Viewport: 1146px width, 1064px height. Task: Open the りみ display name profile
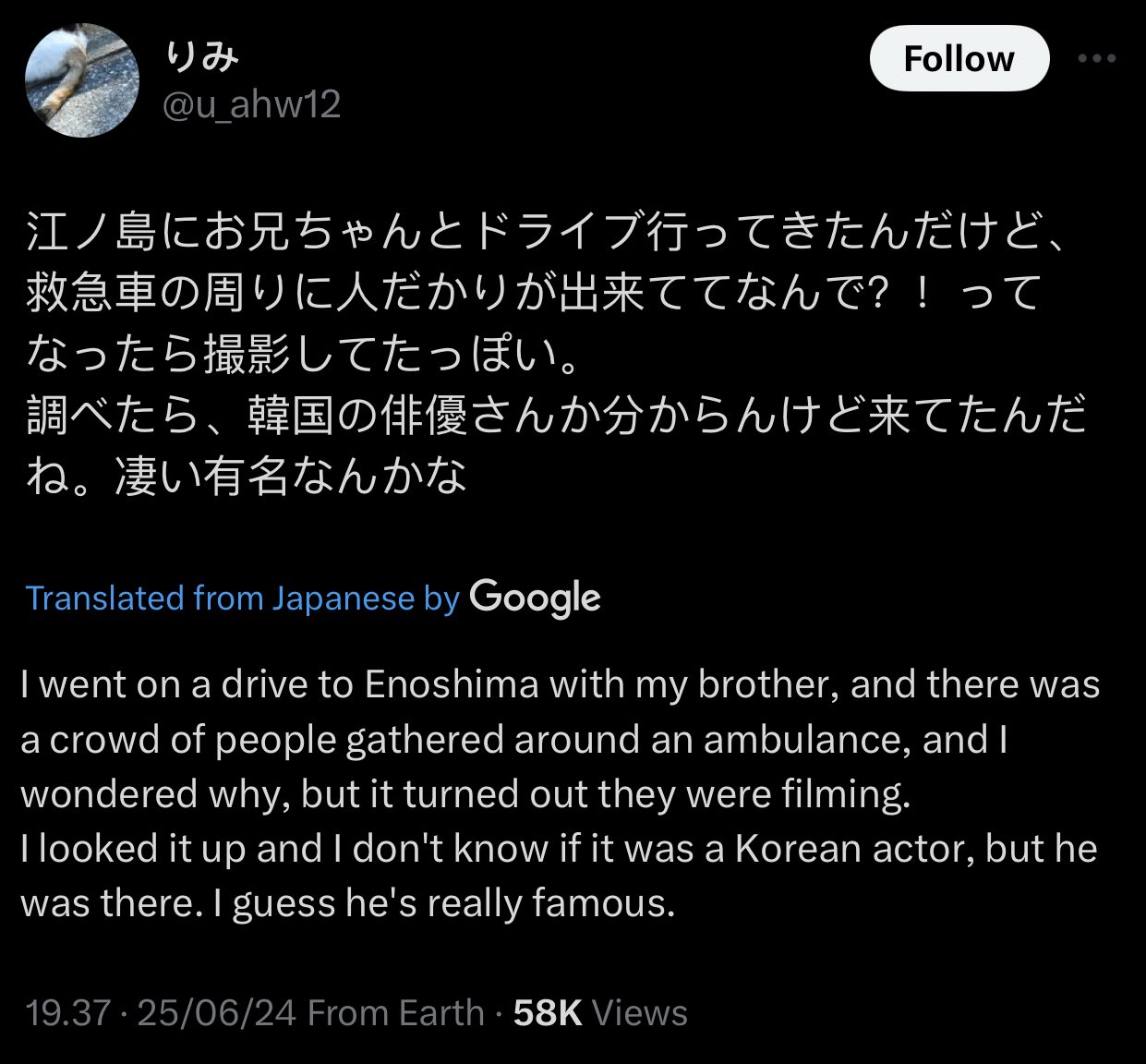pos(202,57)
